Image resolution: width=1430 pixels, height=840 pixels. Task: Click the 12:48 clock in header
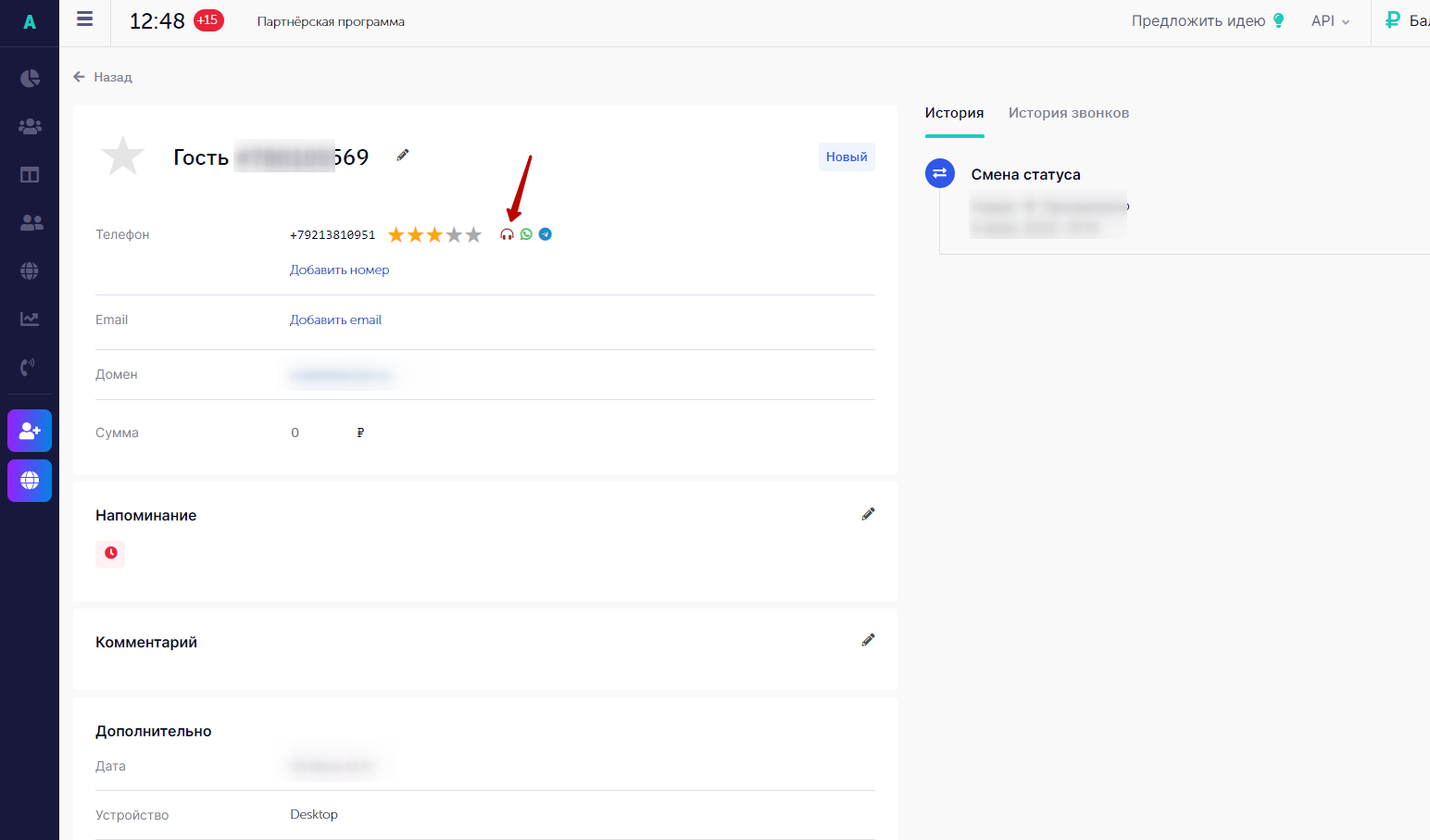pos(157,21)
